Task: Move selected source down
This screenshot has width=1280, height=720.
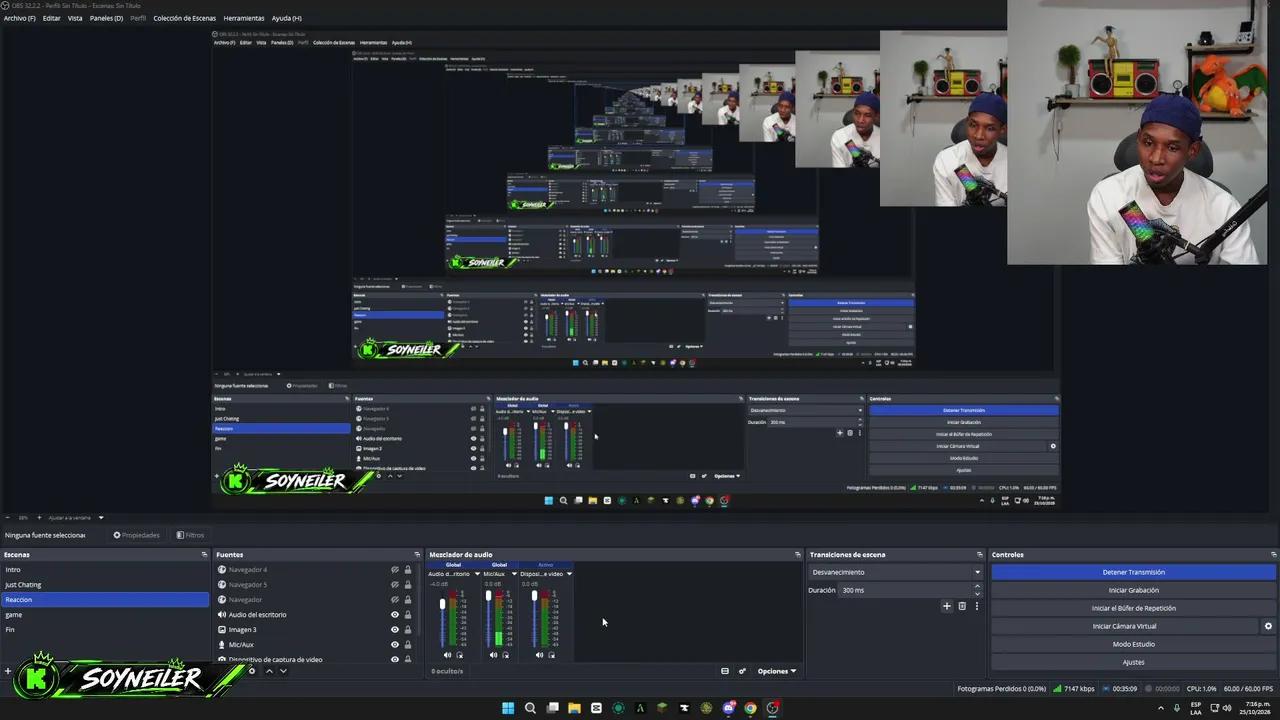Action: [x=283, y=671]
